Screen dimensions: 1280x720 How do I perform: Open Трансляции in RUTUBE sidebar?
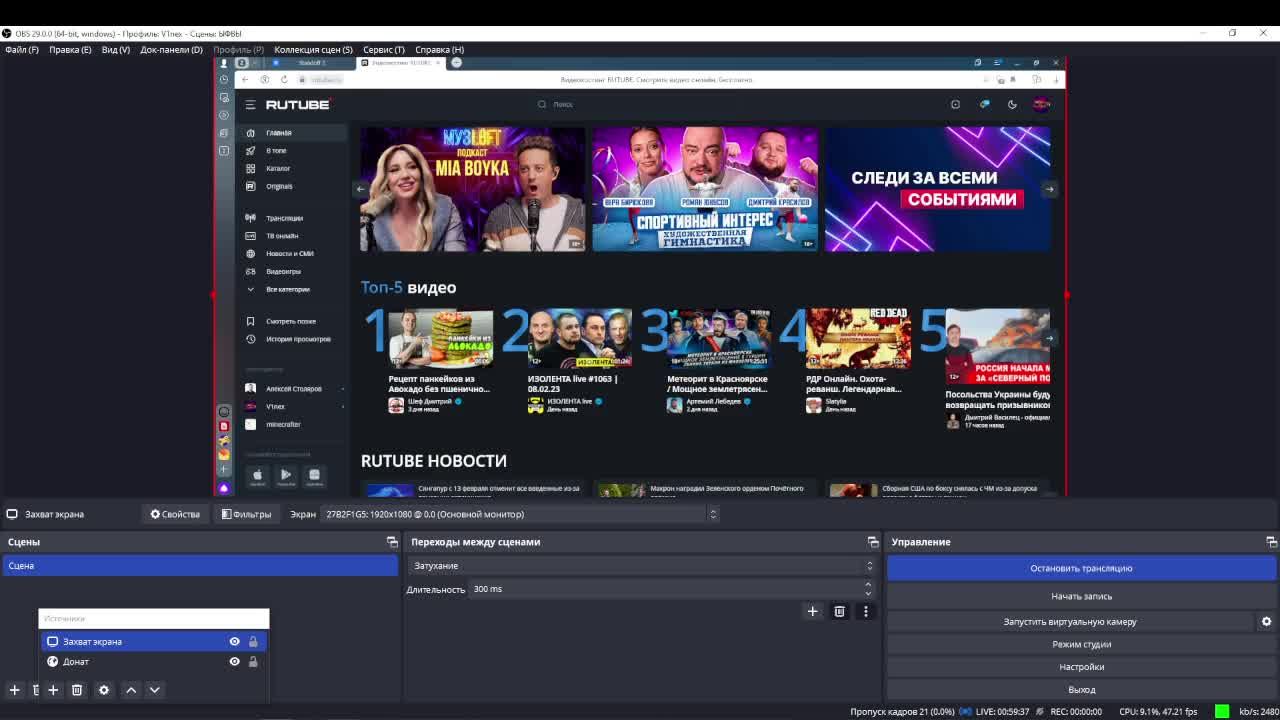(290, 218)
